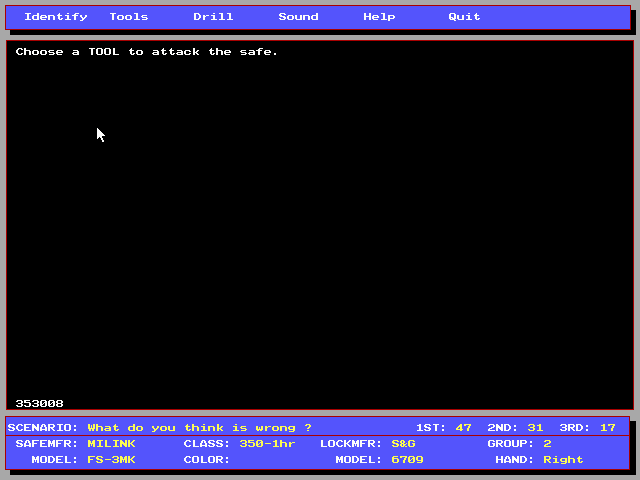Click the safe model value FS-3MK

pos(111,460)
